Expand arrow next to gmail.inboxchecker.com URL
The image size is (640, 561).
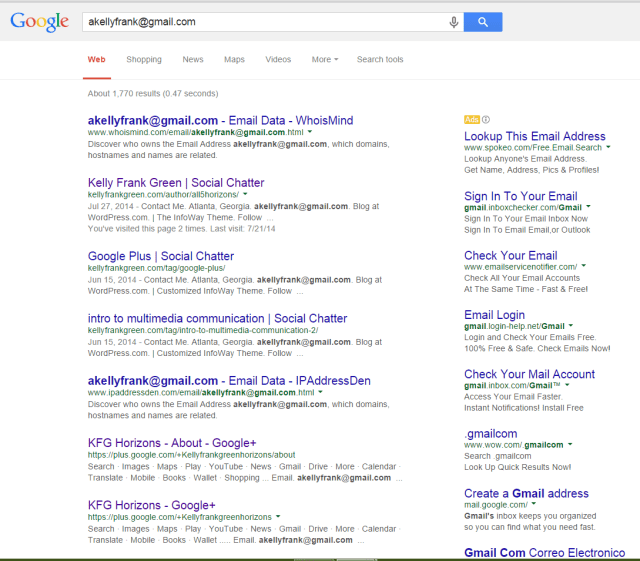(588, 207)
